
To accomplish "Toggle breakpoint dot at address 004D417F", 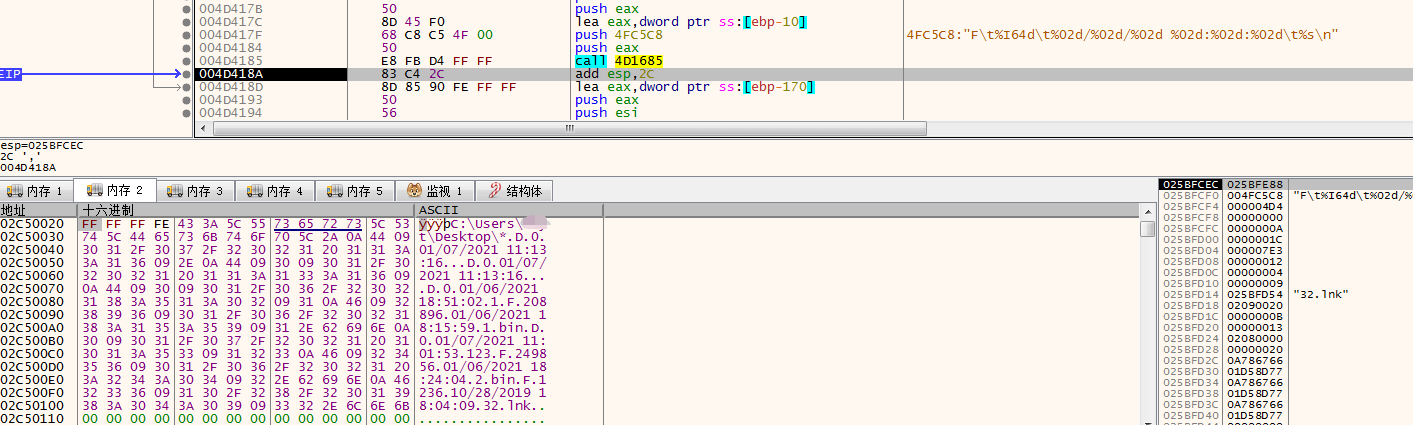I will point(186,34).
